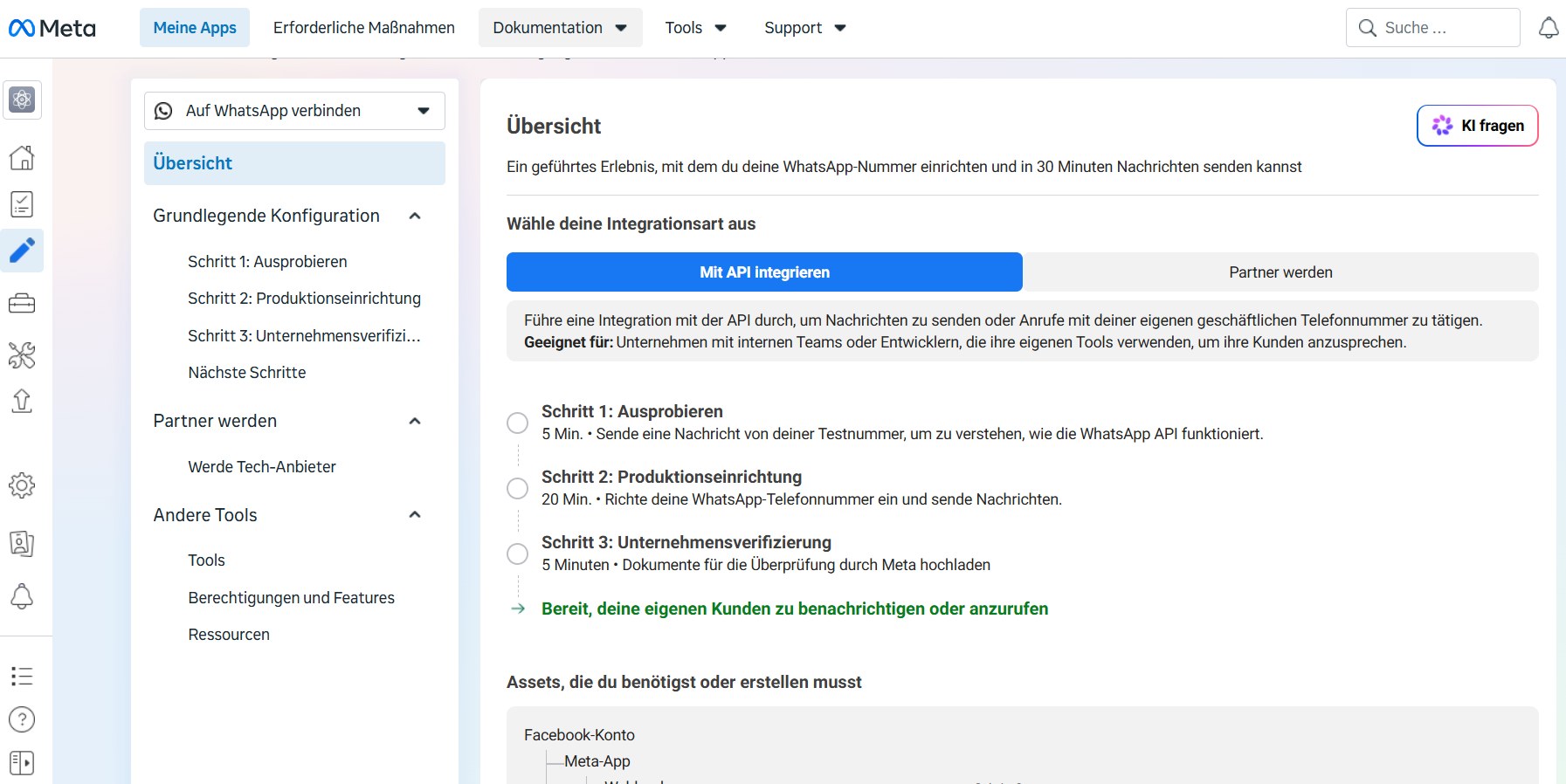Click the Schritt 1: Ausprobieren heading
Image resolution: width=1566 pixels, height=784 pixels.
[632, 411]
